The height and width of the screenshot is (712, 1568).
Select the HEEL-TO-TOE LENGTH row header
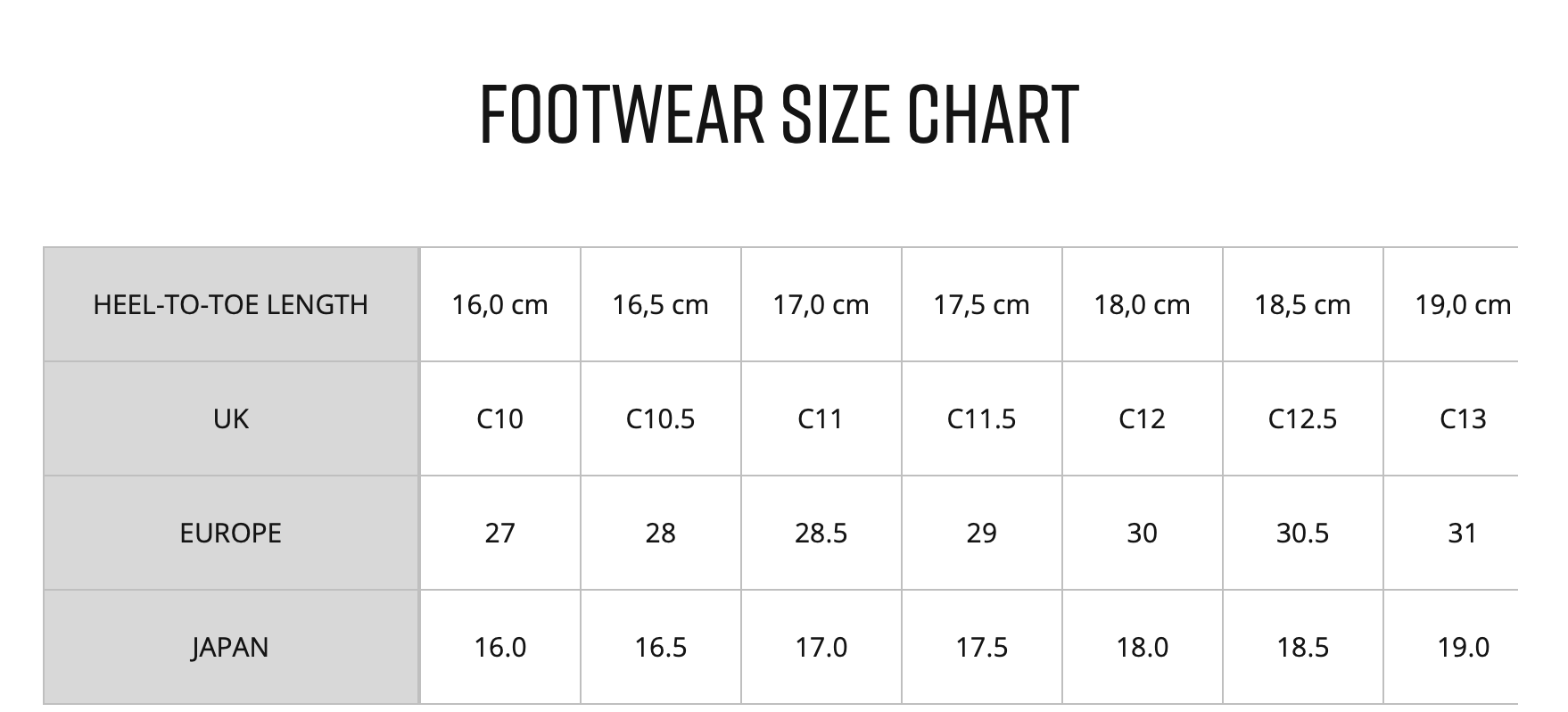click(231, 304)
